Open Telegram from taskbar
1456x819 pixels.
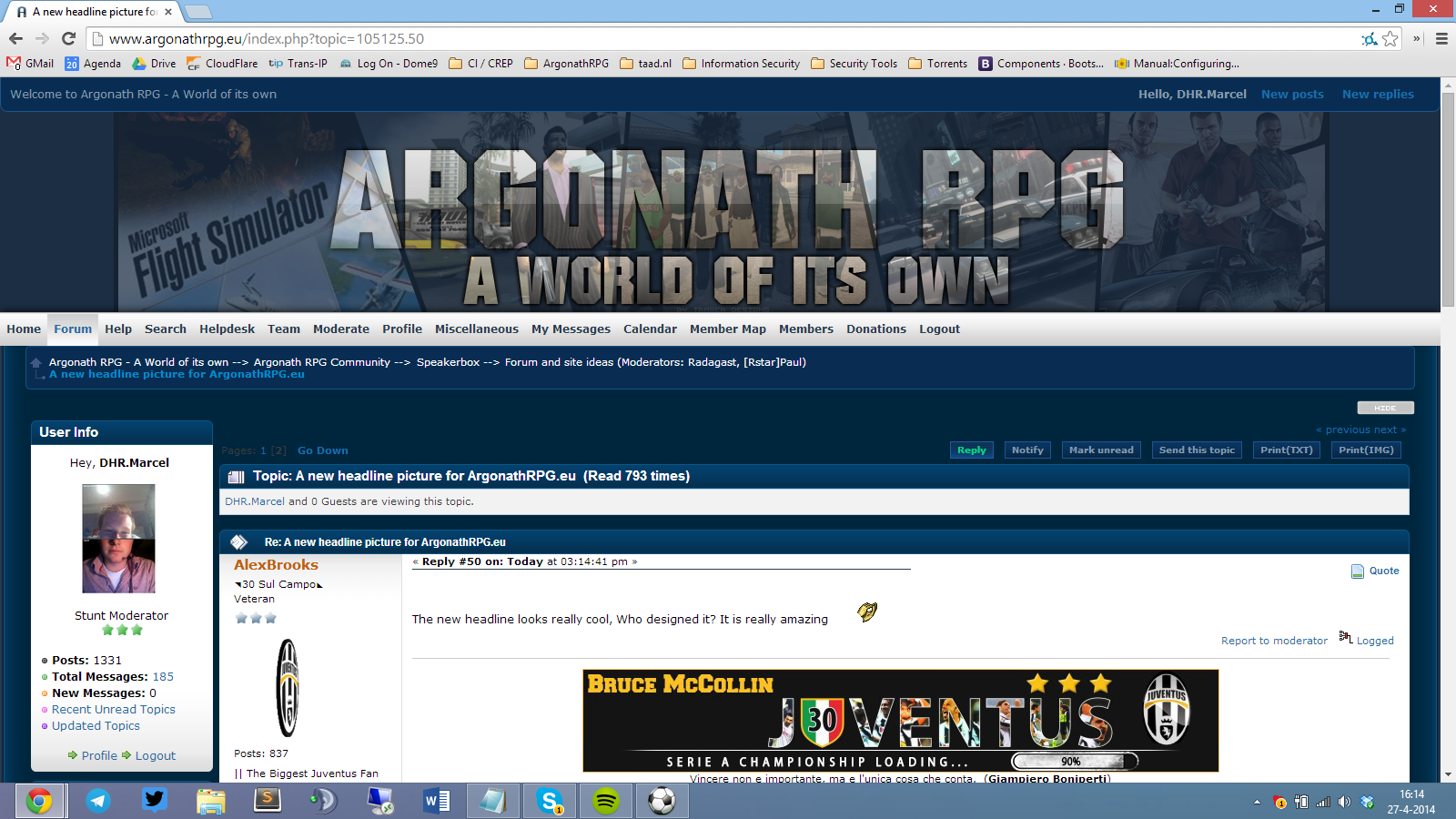tap(98, 801)
